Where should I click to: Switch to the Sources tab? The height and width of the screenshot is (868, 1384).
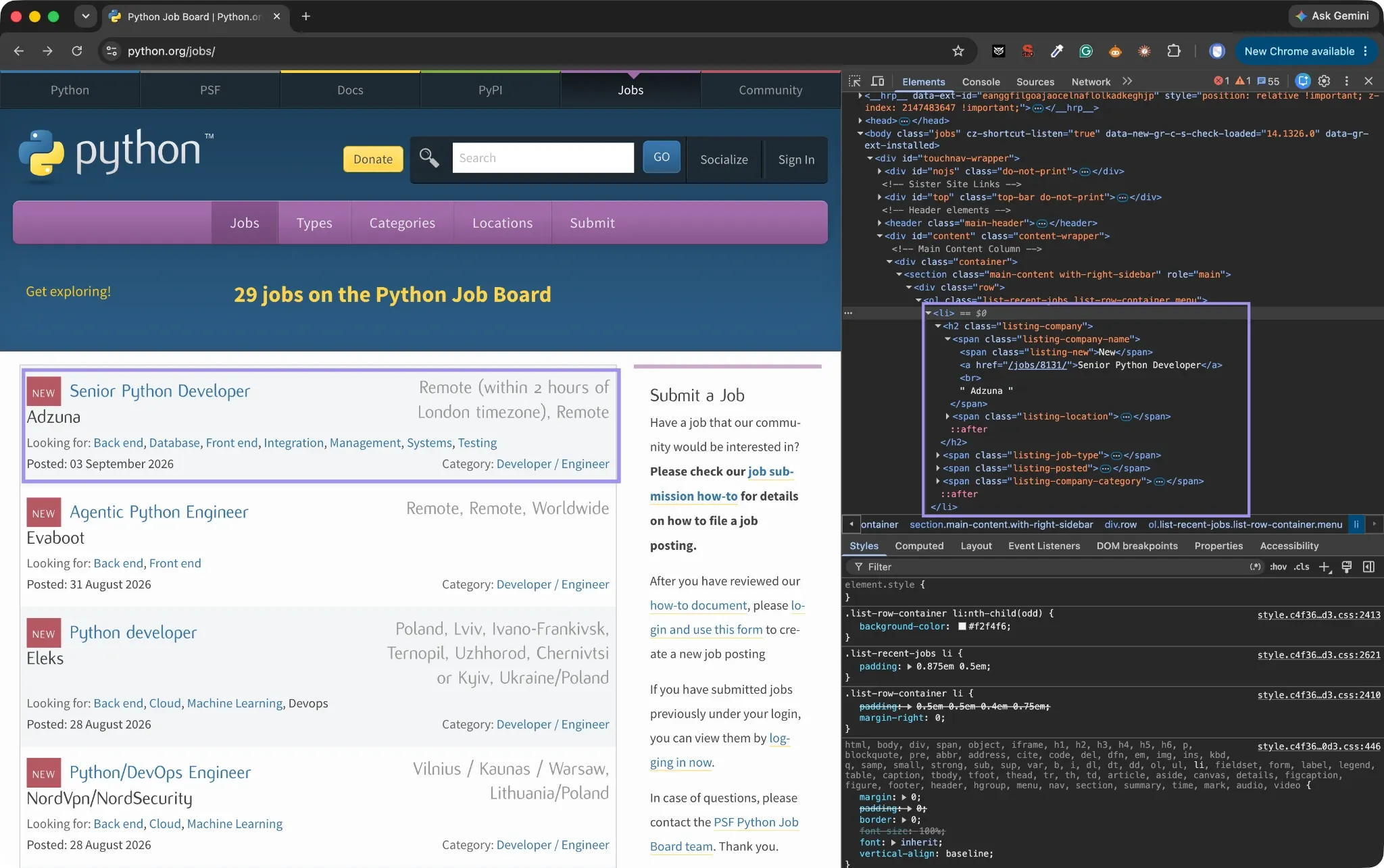tap(1035, 82)
